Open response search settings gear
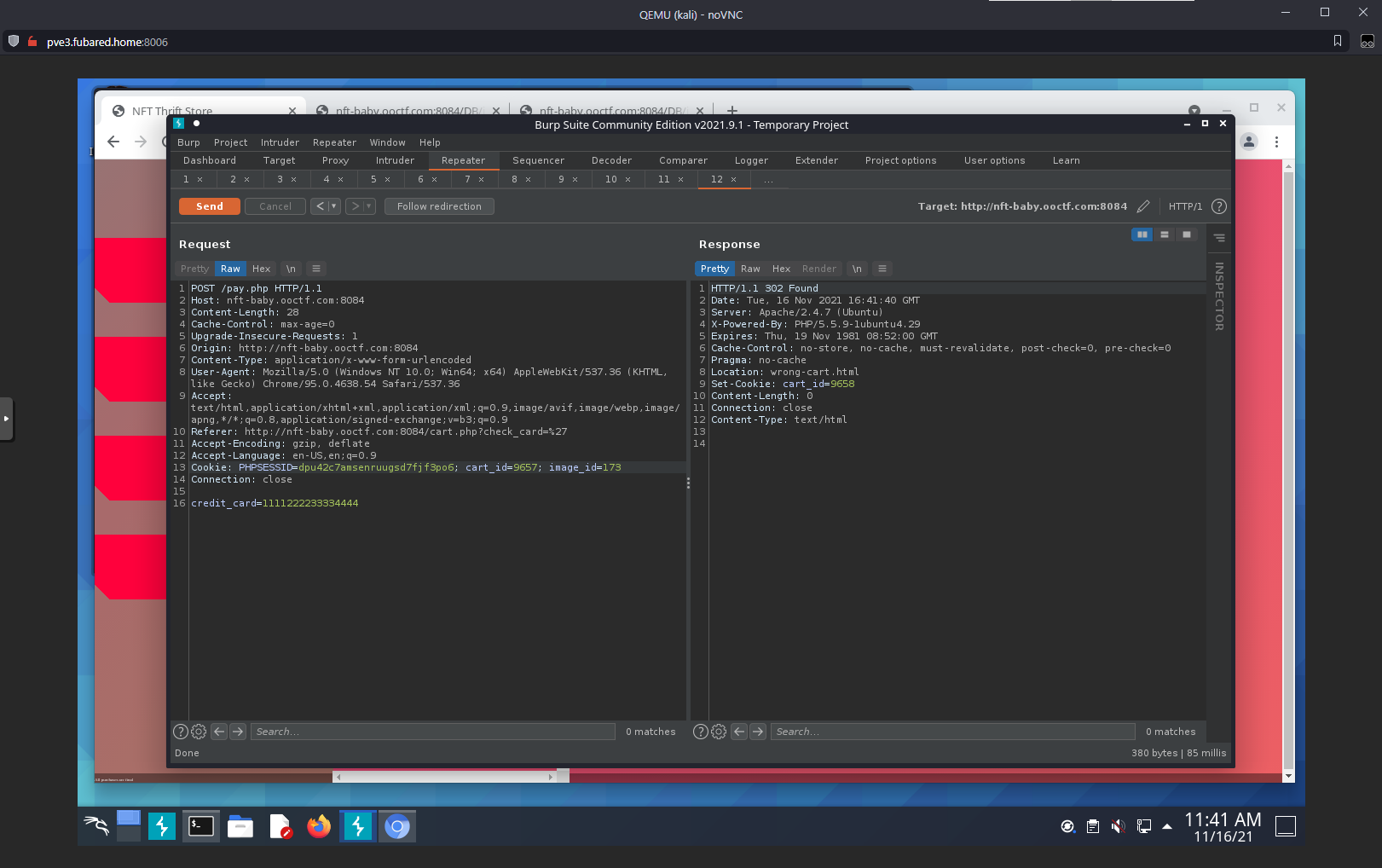This screenshot has width=1382, height=868. 719,732
